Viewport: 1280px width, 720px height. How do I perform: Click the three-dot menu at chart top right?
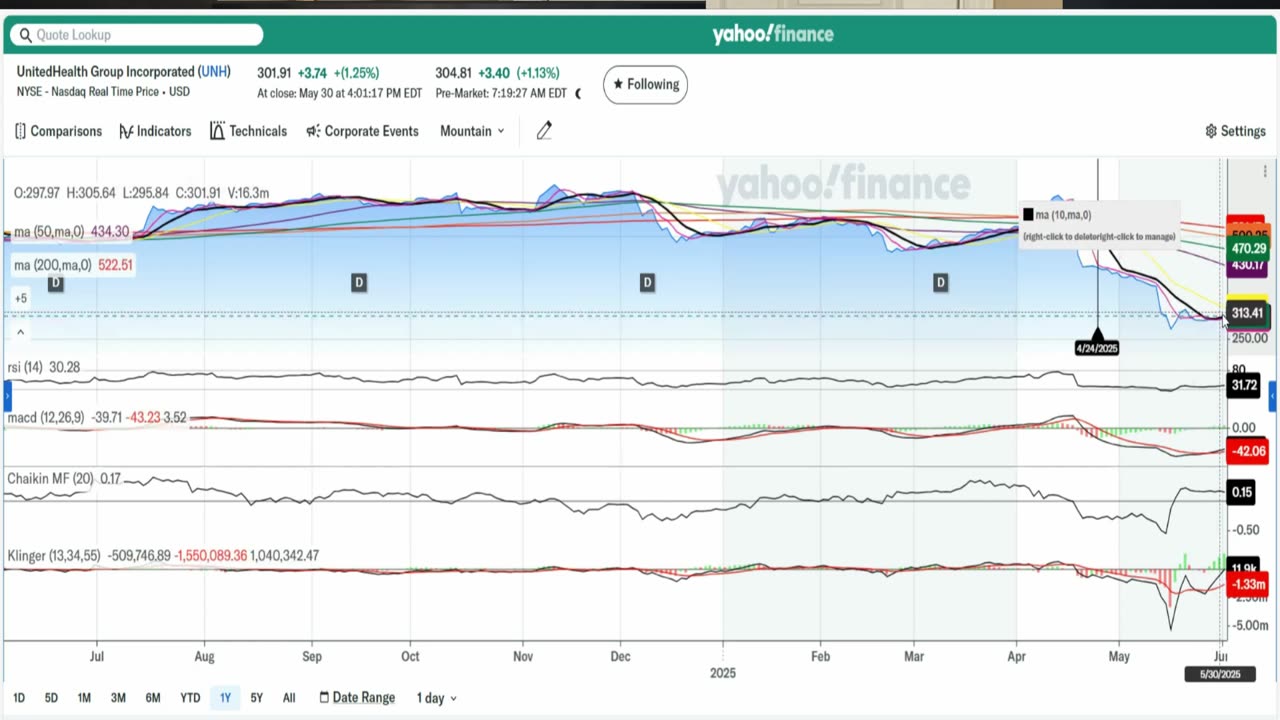pyautogui.click(x=1265, y=172)
